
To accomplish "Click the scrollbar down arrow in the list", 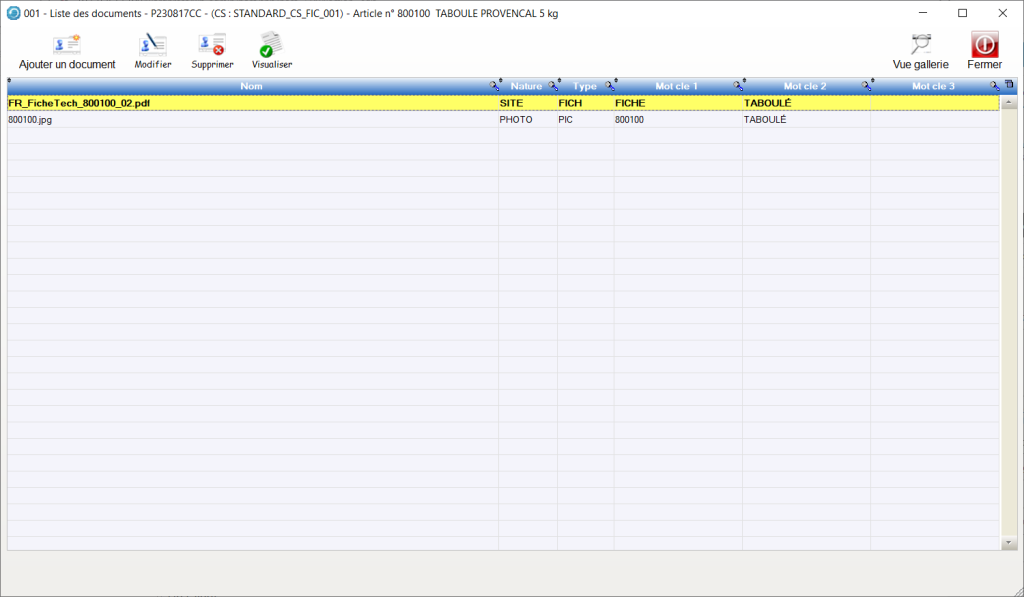I will pos(1009,543).
